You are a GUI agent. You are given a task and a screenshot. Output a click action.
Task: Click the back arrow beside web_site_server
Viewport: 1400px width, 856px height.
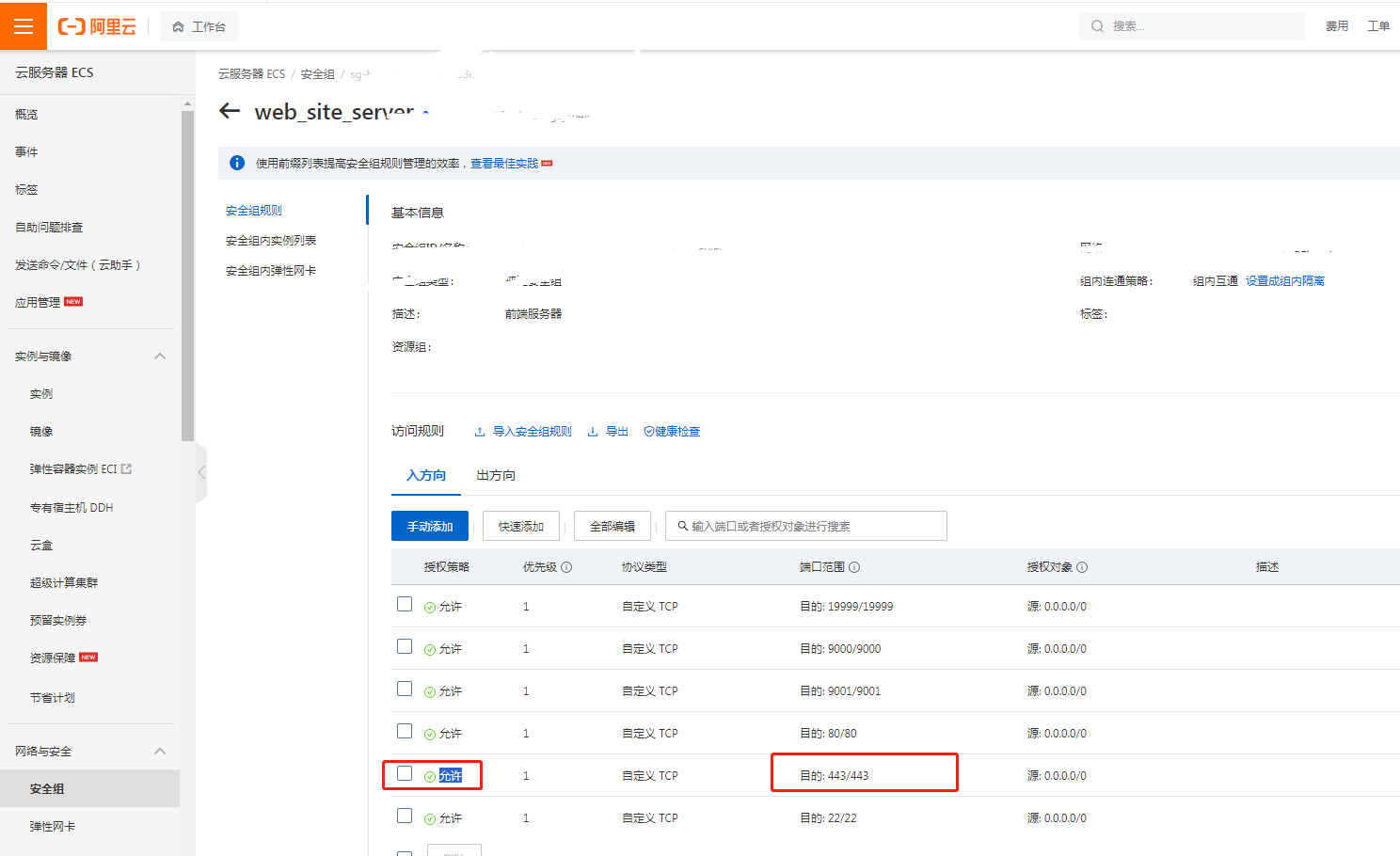(230, 110)
